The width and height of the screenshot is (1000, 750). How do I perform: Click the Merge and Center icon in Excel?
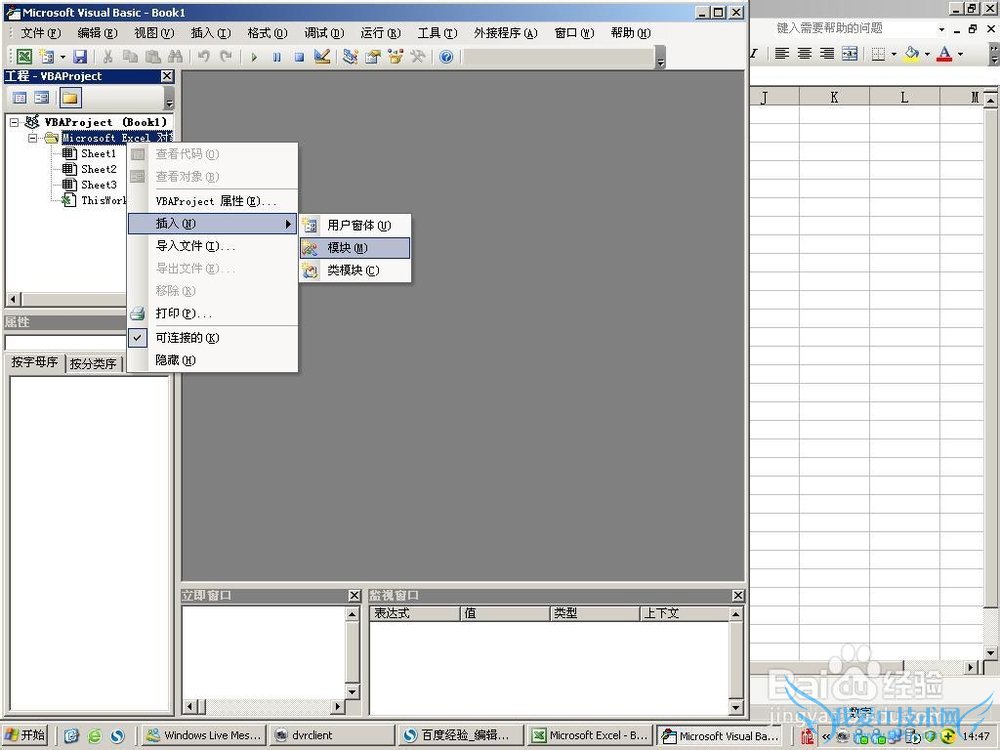point(850,54)
